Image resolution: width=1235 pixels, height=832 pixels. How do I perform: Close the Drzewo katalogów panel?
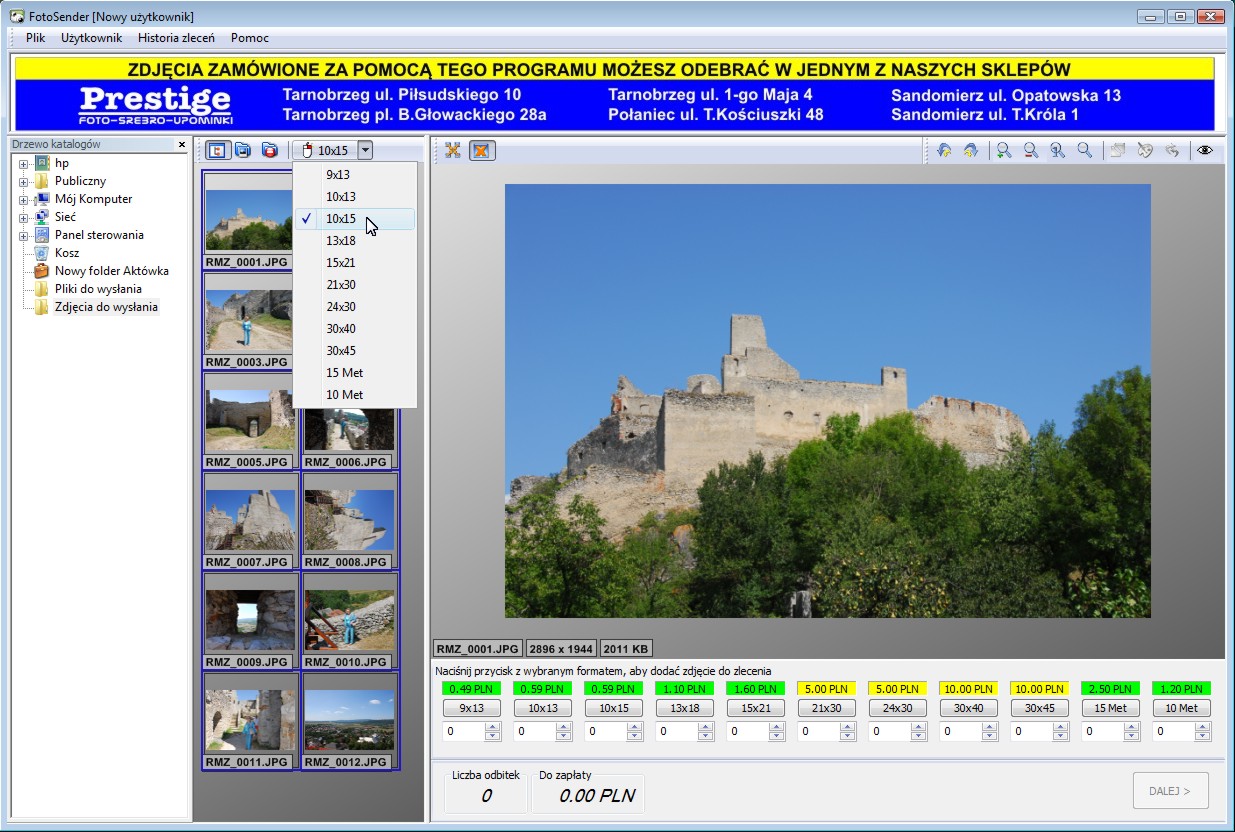coord(182,145)
